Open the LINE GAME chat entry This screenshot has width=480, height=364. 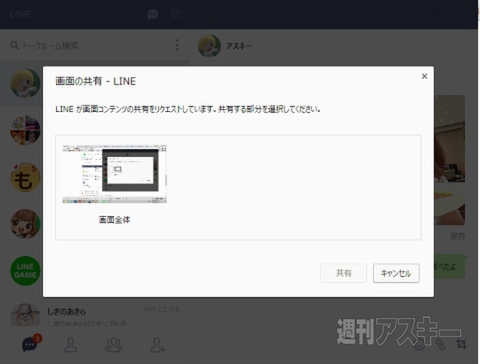pyautogui.click(x=25, y=271)
